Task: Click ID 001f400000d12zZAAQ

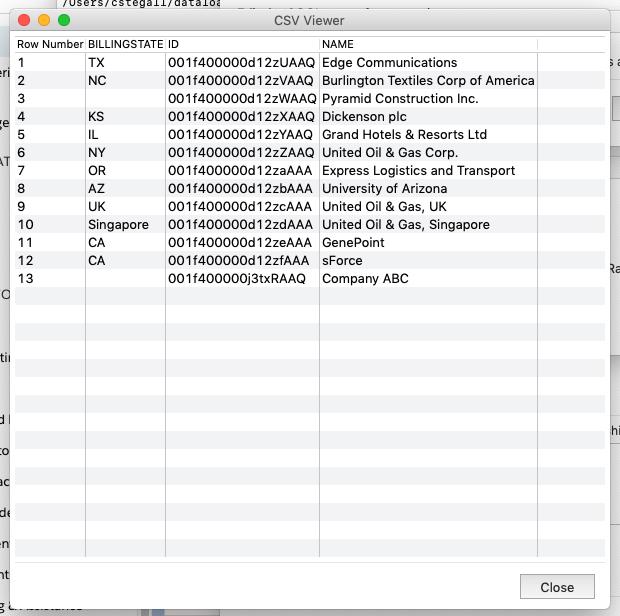Action: coord(242,153)
